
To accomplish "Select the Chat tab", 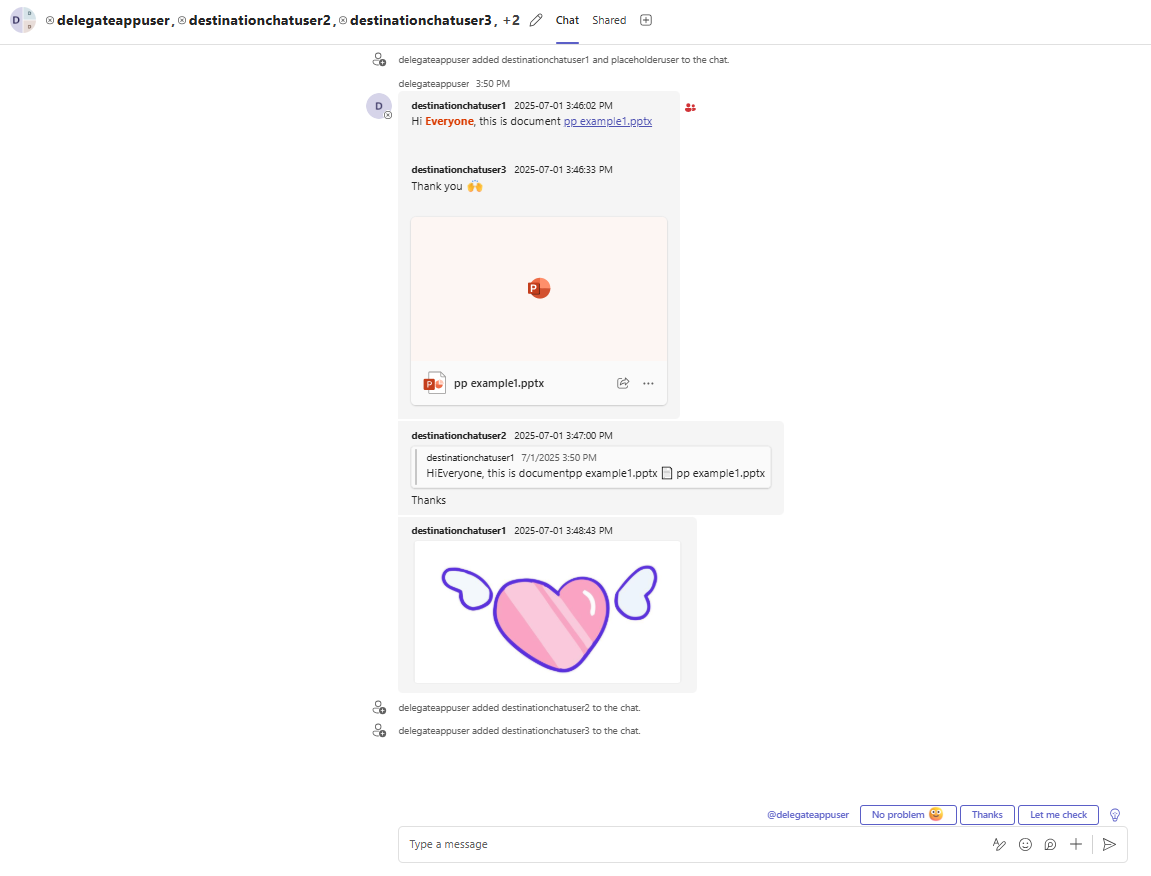I will 567,20.
